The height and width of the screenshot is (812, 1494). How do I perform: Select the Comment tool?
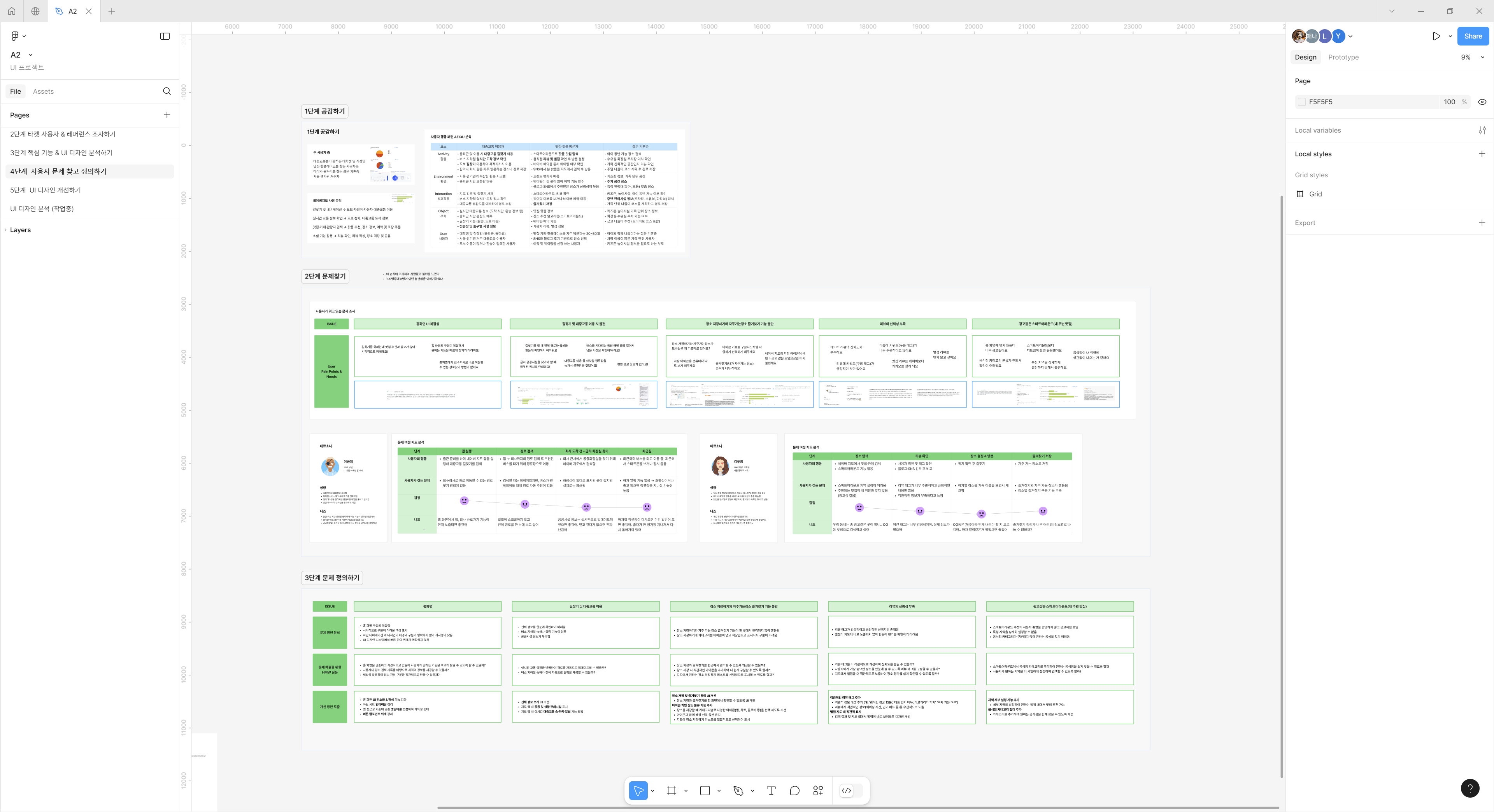794,791
